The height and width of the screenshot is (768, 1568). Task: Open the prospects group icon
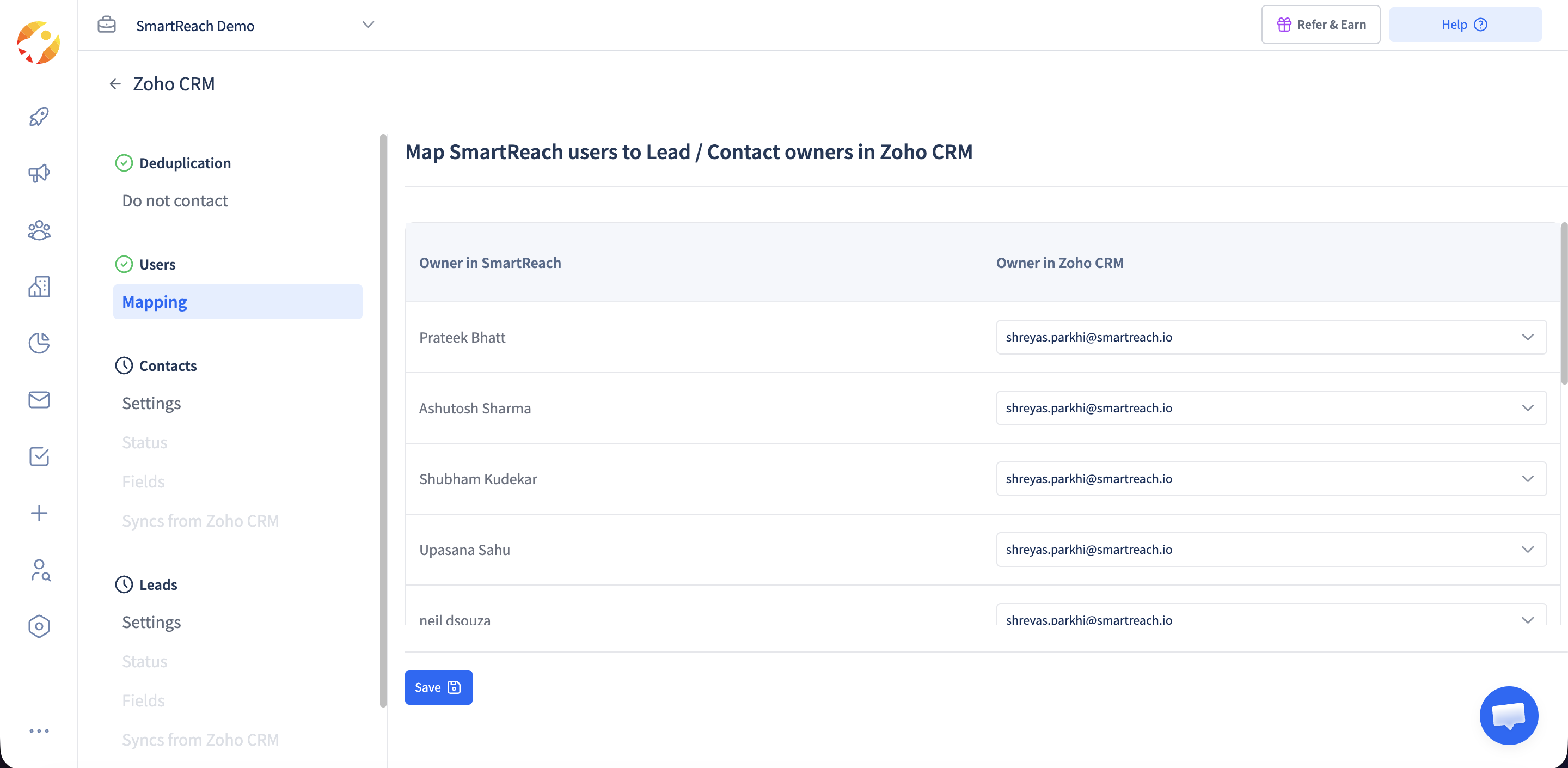[x=39, y=230]
